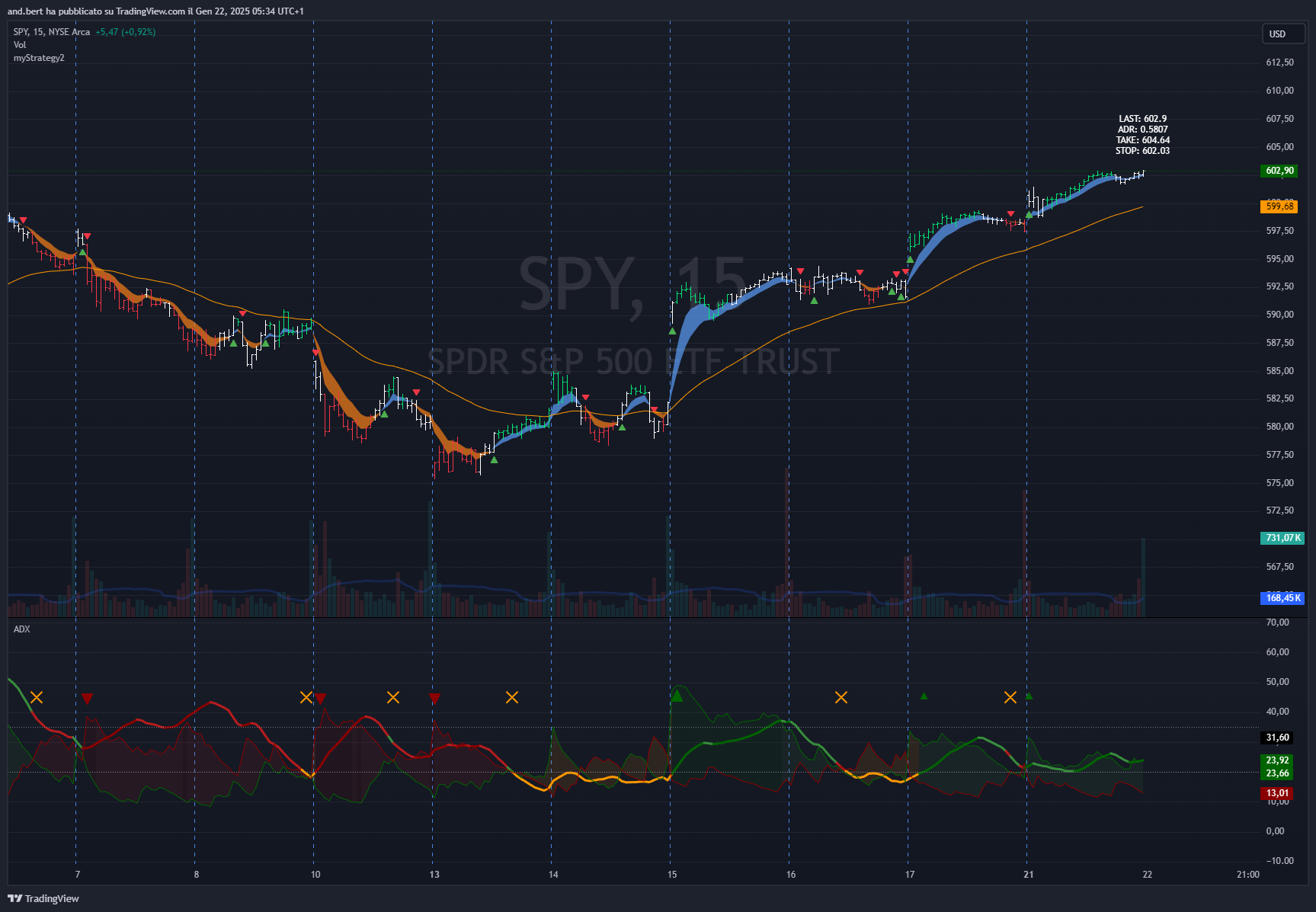Click the TradingView logo at bottom left

[x=43, y=898]
